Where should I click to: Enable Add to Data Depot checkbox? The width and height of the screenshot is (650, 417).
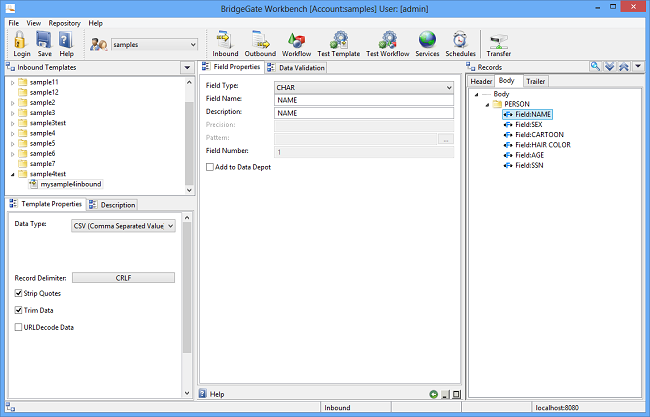pos(210,167)
